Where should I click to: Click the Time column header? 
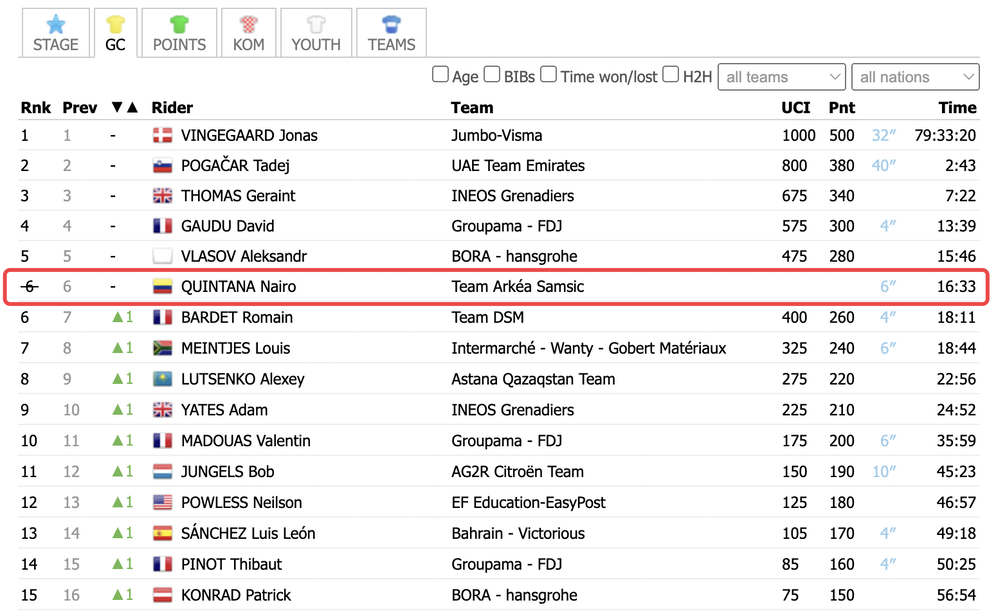pos(957,107)
